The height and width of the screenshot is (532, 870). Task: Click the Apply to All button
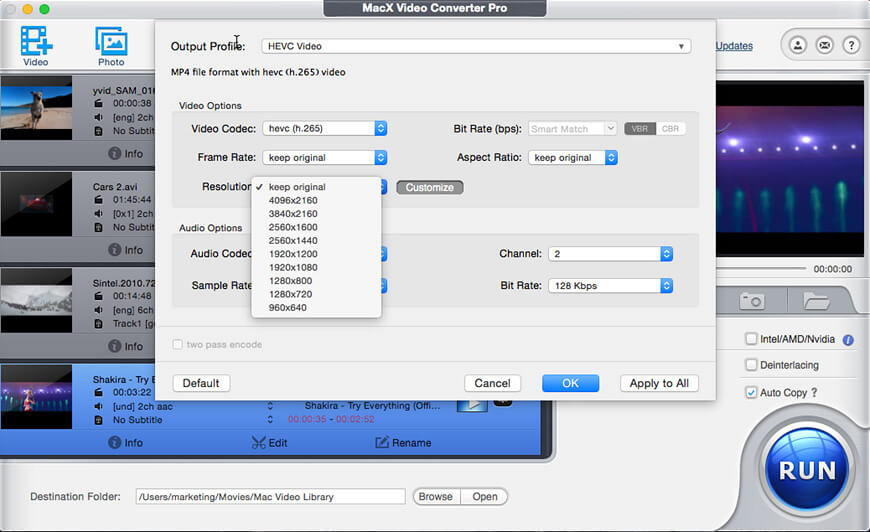tap(659, 383)
